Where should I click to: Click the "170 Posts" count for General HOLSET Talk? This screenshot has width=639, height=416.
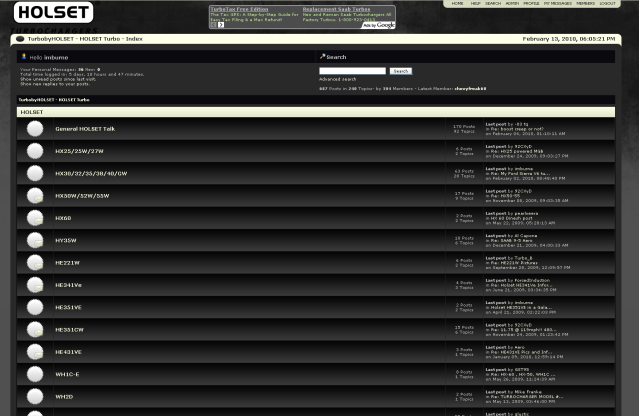[x=464, y=127]
